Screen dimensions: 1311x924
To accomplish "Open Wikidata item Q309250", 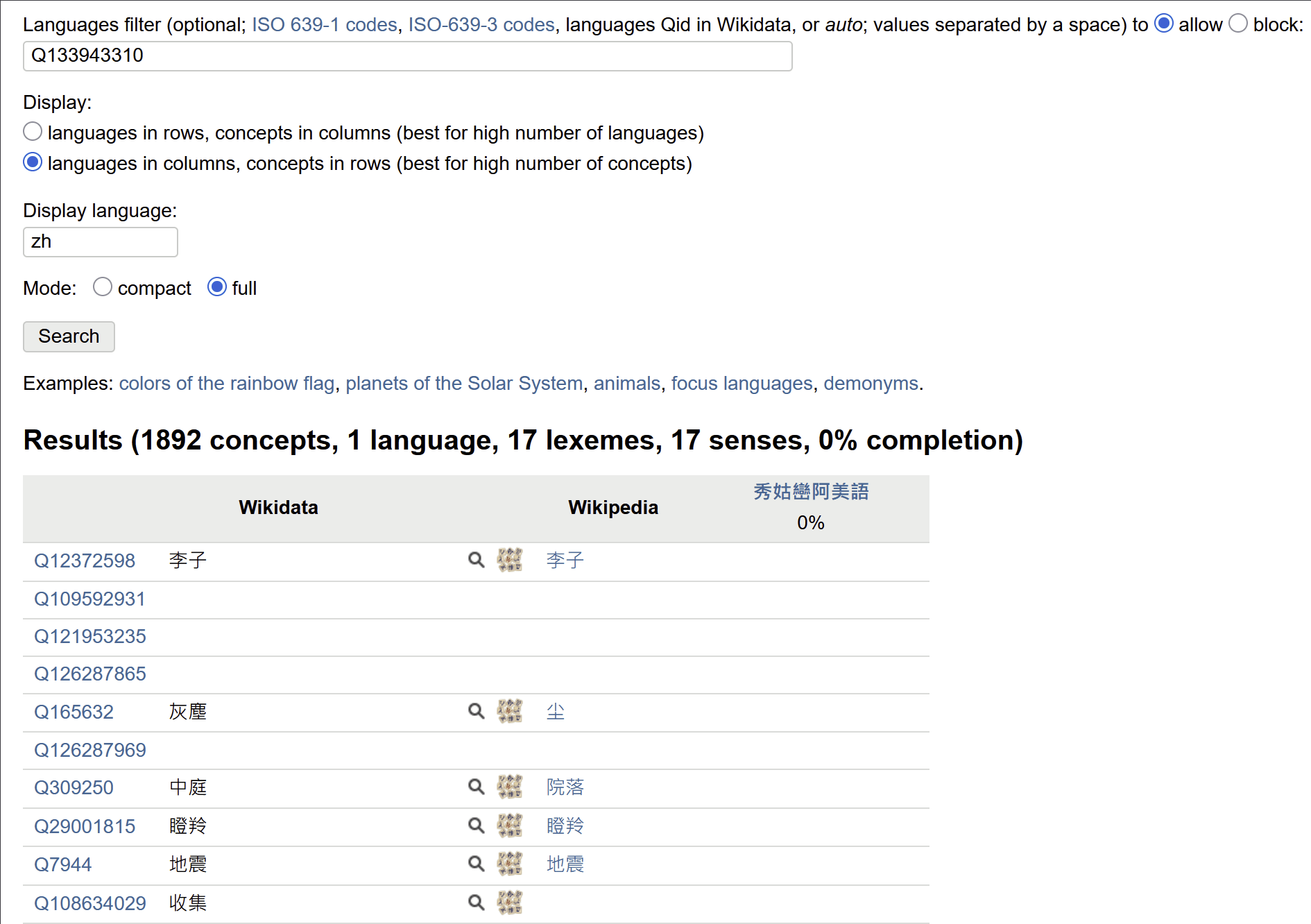I will click(x=74, y=787).
